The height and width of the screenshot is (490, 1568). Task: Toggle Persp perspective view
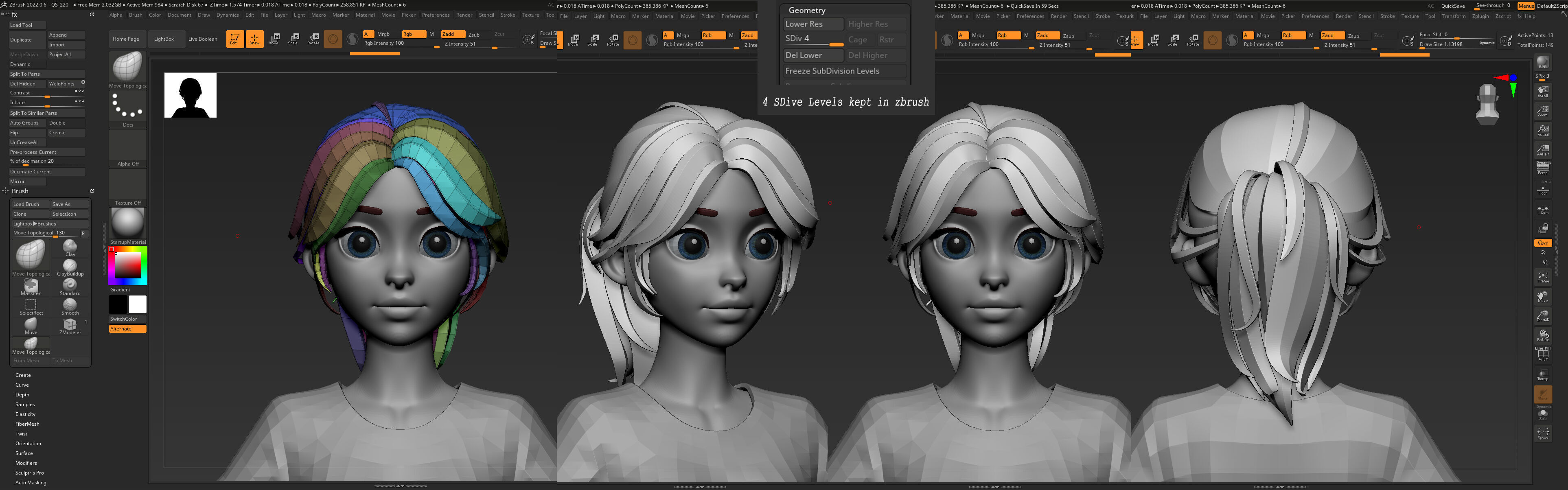1543,168
